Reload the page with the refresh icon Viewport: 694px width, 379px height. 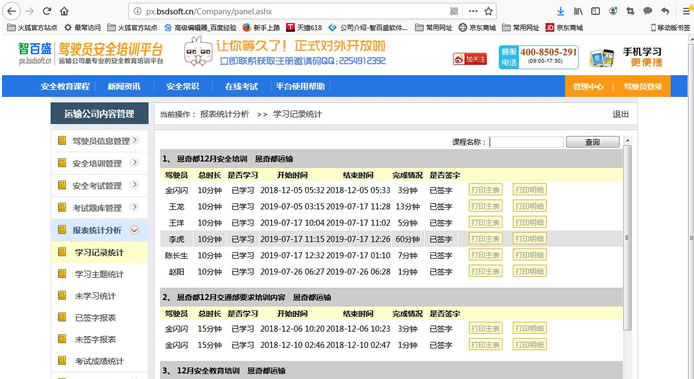(47, 11)
